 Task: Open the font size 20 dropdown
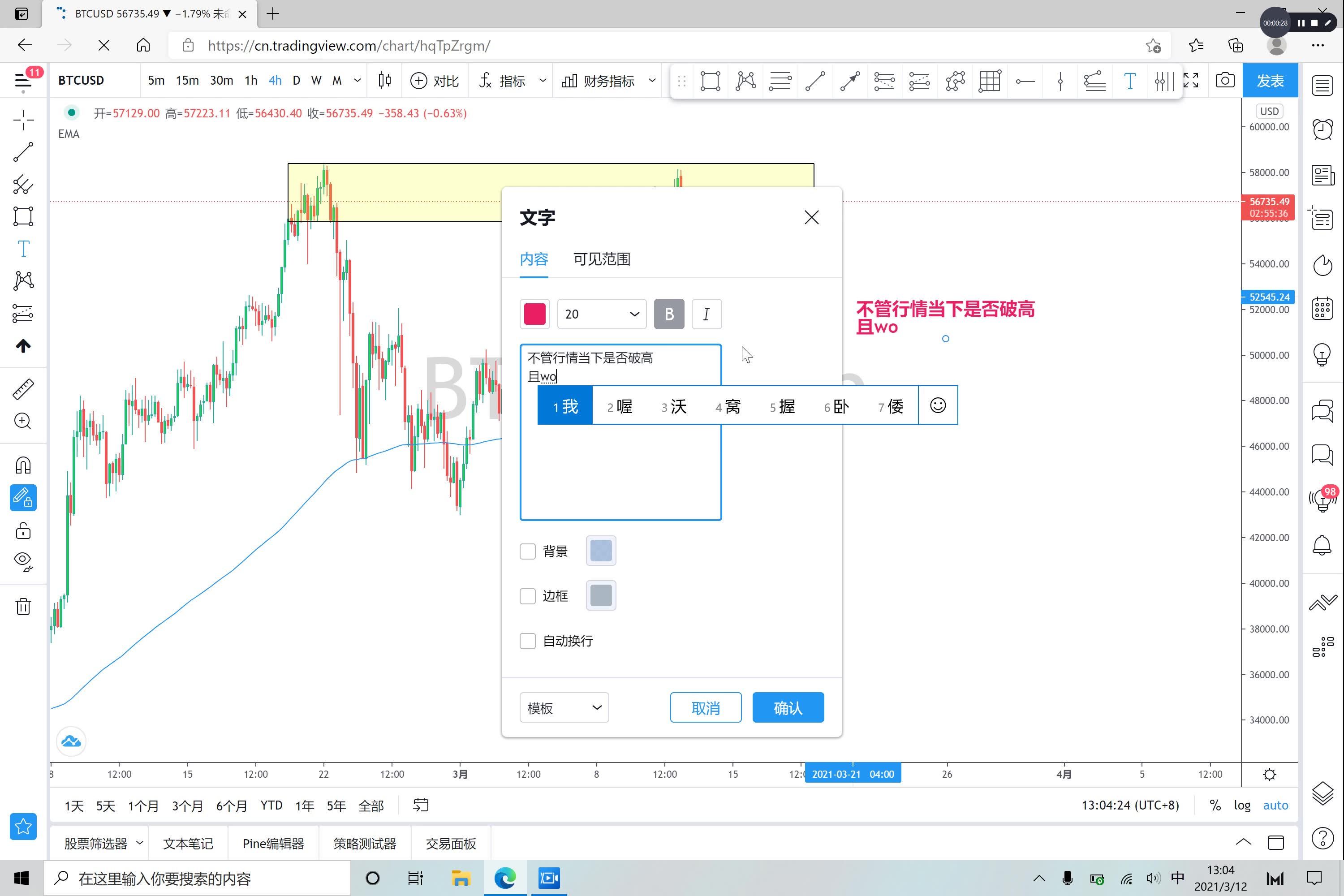pyautogui.click(x=602, y=314)
